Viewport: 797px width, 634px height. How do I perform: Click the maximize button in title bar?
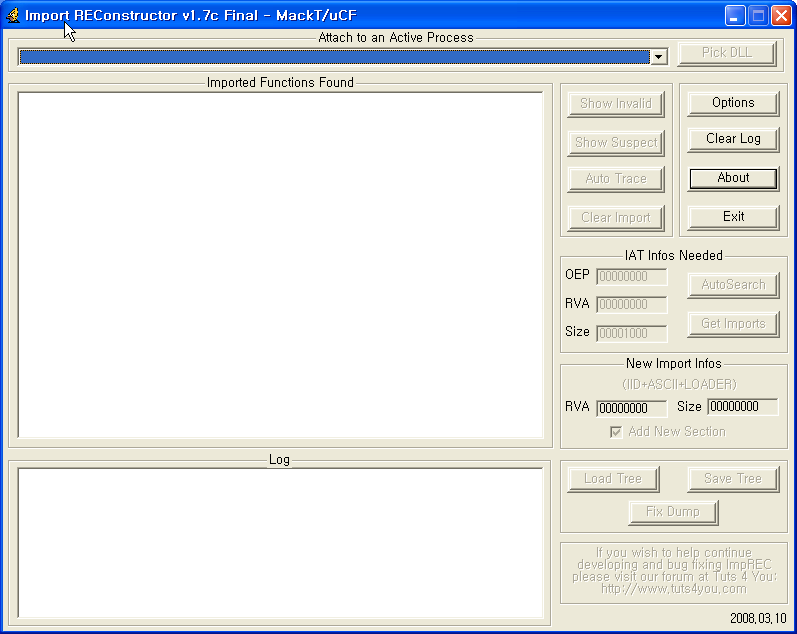(758, 16)
